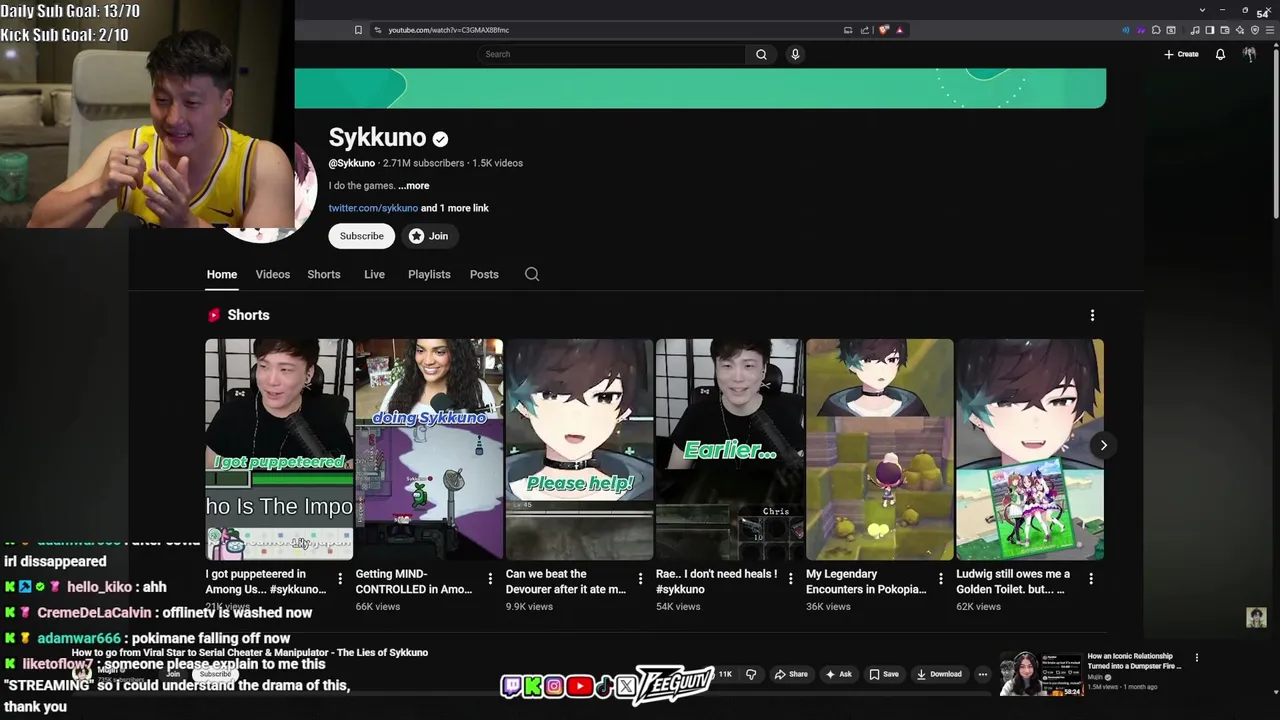Open Ludwig Golden Toilet short thumbnail
Screen dimensions: 1280x720
[1030, 449]
